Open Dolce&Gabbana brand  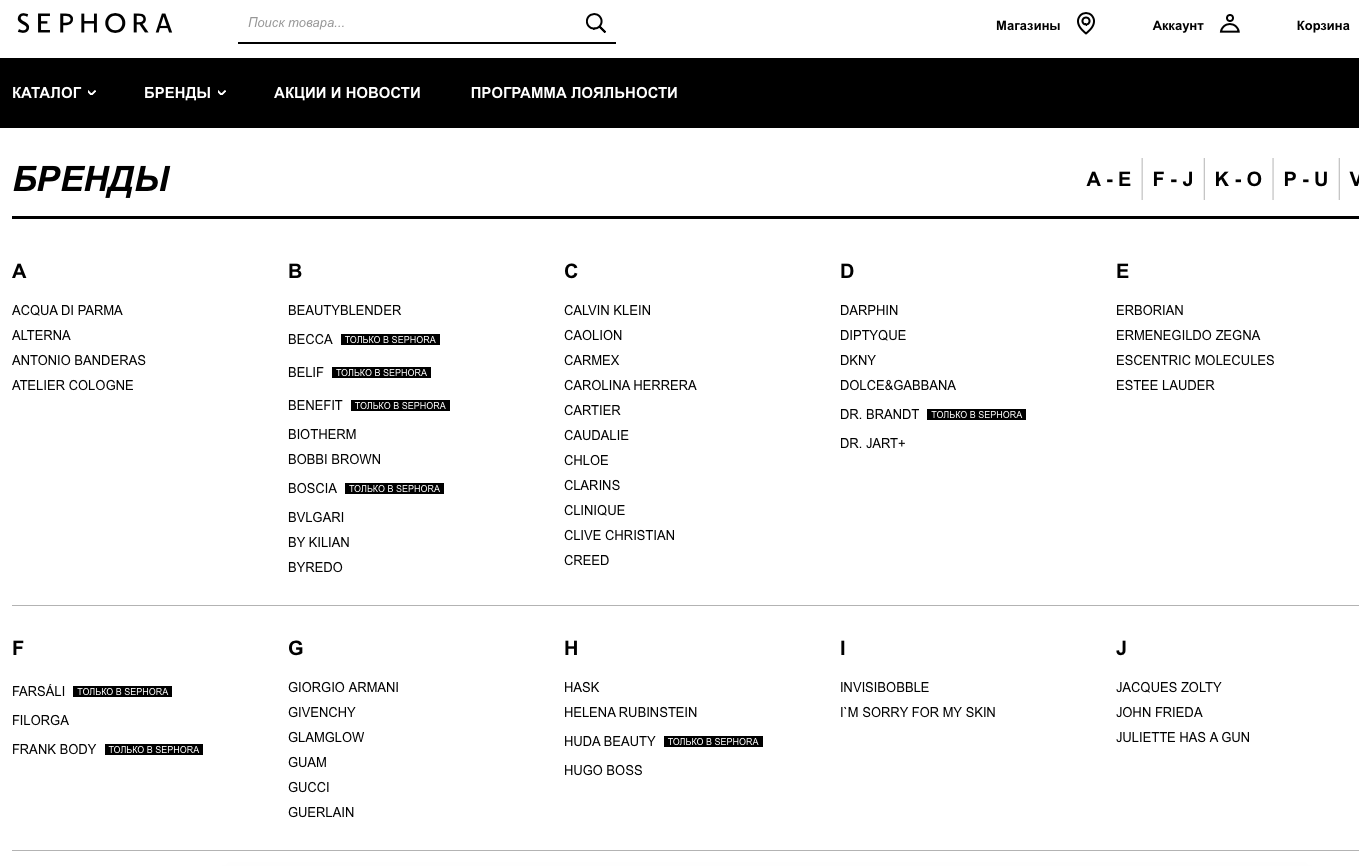tap(898, 386)
